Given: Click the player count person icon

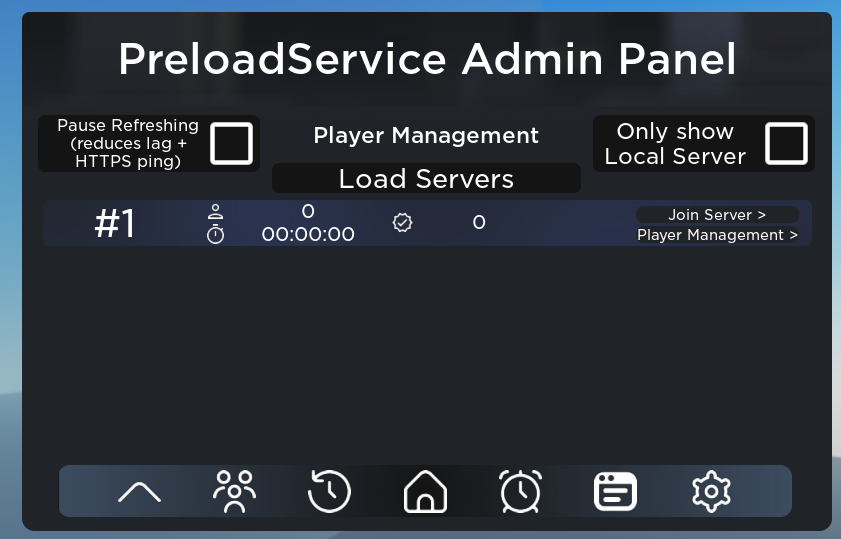Looking at the screenshot, I should 216,211.
